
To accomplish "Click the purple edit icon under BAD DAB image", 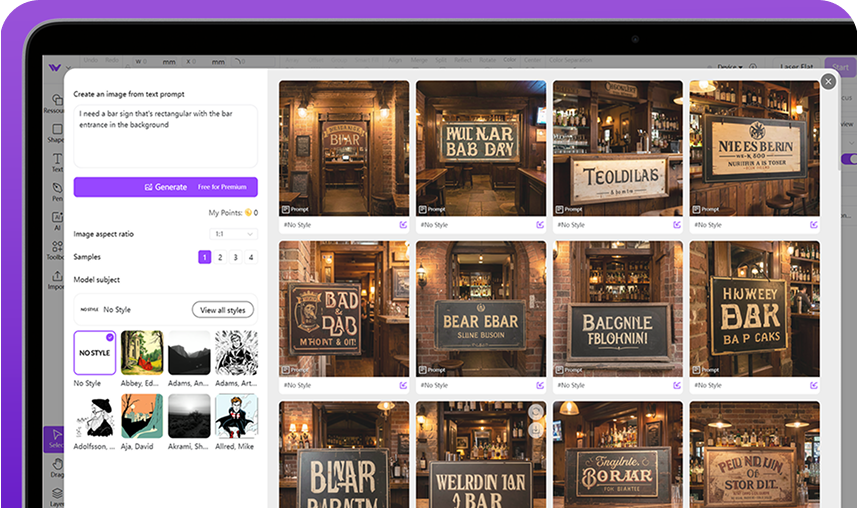I will [x=403, y=385].
